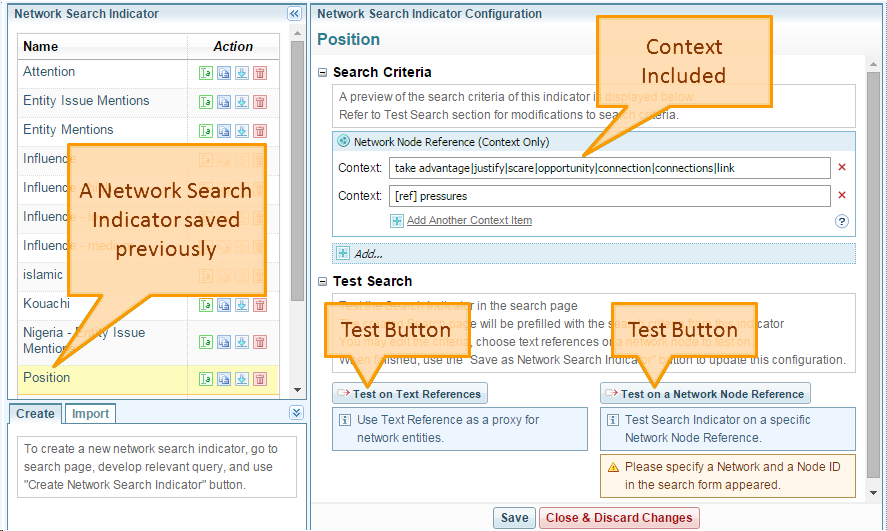Viewport: 887px width, 531px height.
Task: Click Add Another Context Item link
Action: click(469, 221)
